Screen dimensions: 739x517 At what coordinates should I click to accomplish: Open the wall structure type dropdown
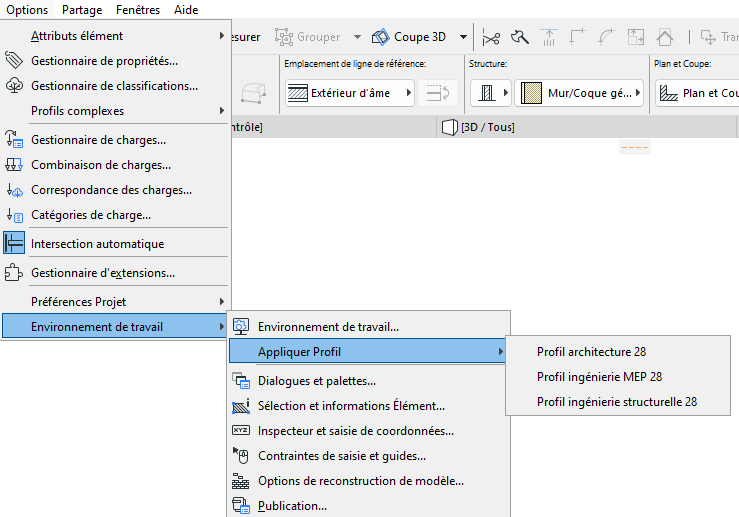tap(491, 93)
